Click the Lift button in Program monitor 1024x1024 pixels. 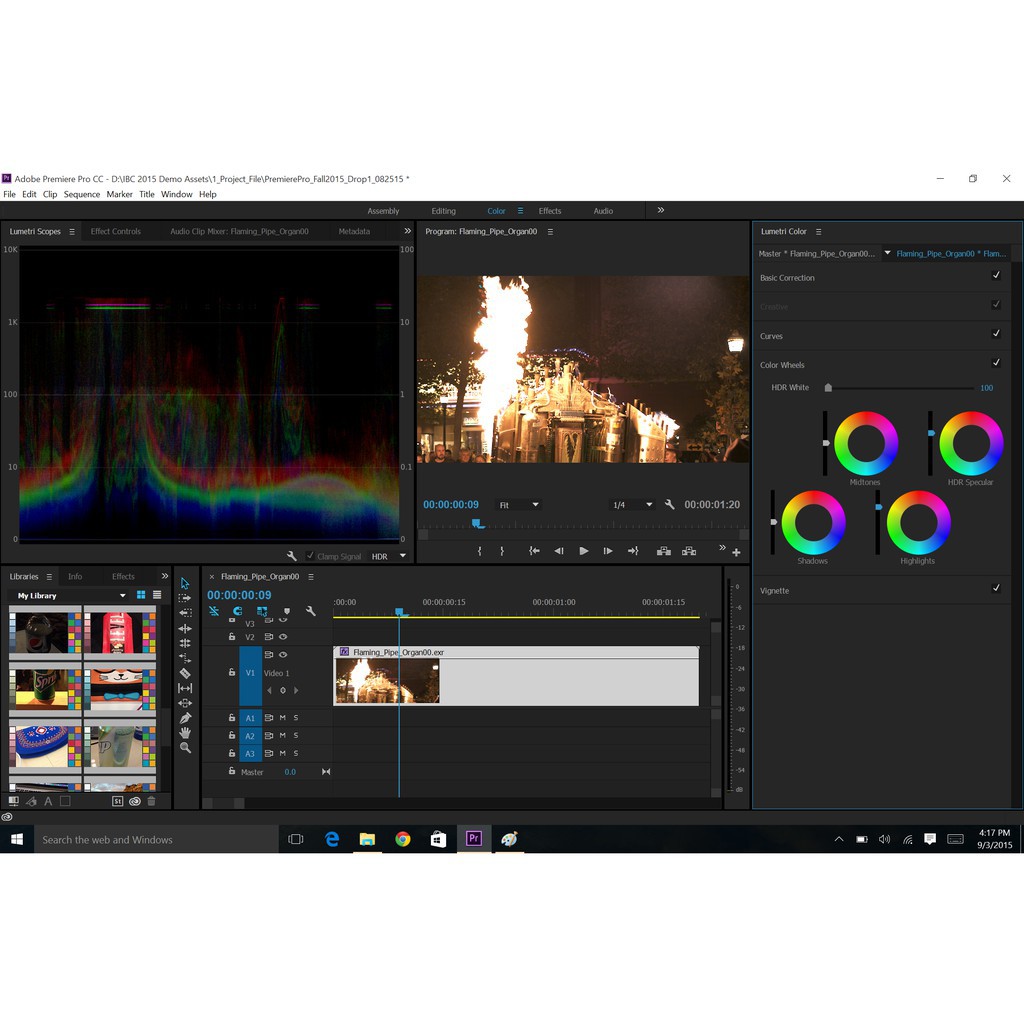(x=663, y=551)
